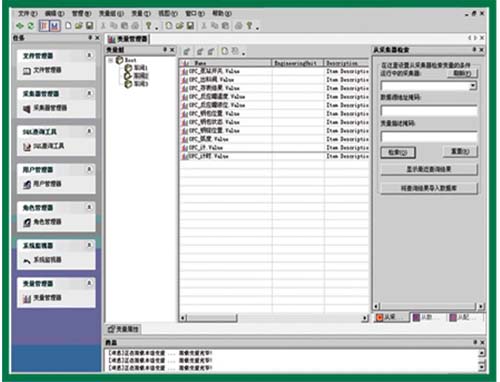
Task: Click the variable list horizontal scrollbar thumb
Action: (211, 318)
